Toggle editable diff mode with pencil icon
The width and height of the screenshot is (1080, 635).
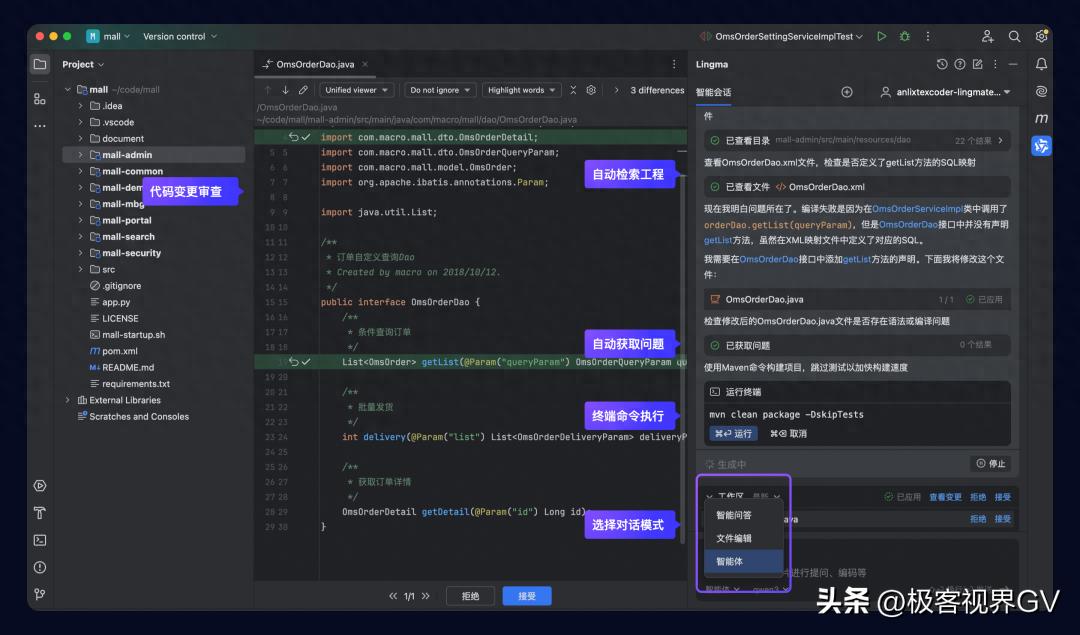tap(304, 90)
